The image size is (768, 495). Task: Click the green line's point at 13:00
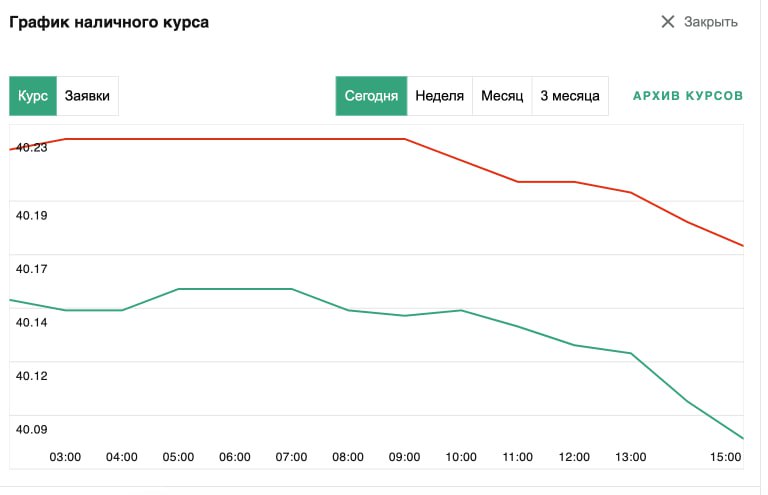click(x=631, y=353)
